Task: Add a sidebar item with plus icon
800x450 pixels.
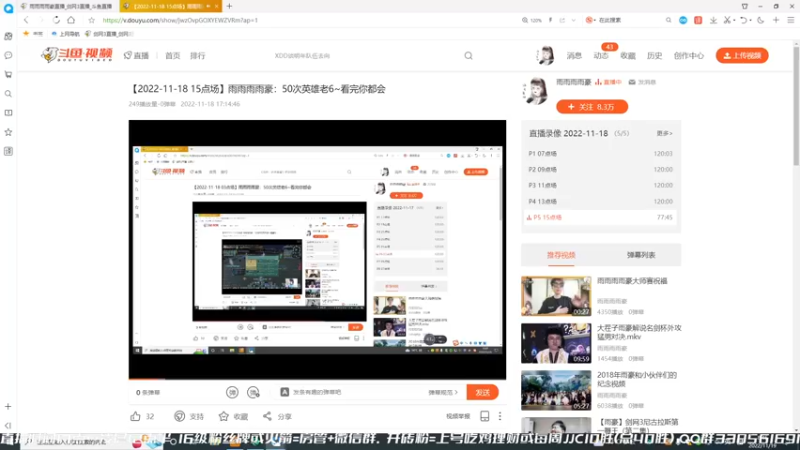Action: tap(8, 407)
